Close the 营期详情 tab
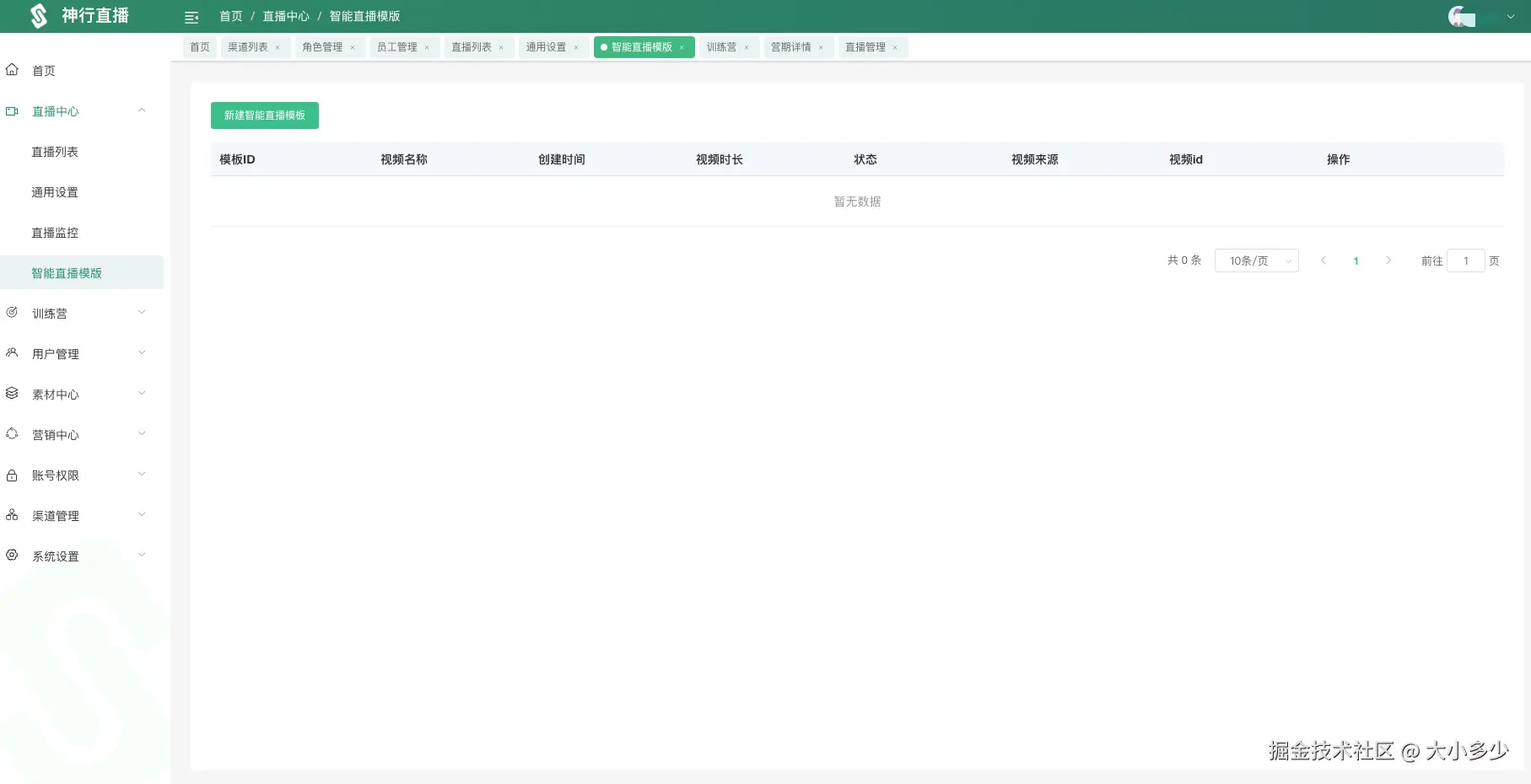1531x784 pixels. [821, 47]
